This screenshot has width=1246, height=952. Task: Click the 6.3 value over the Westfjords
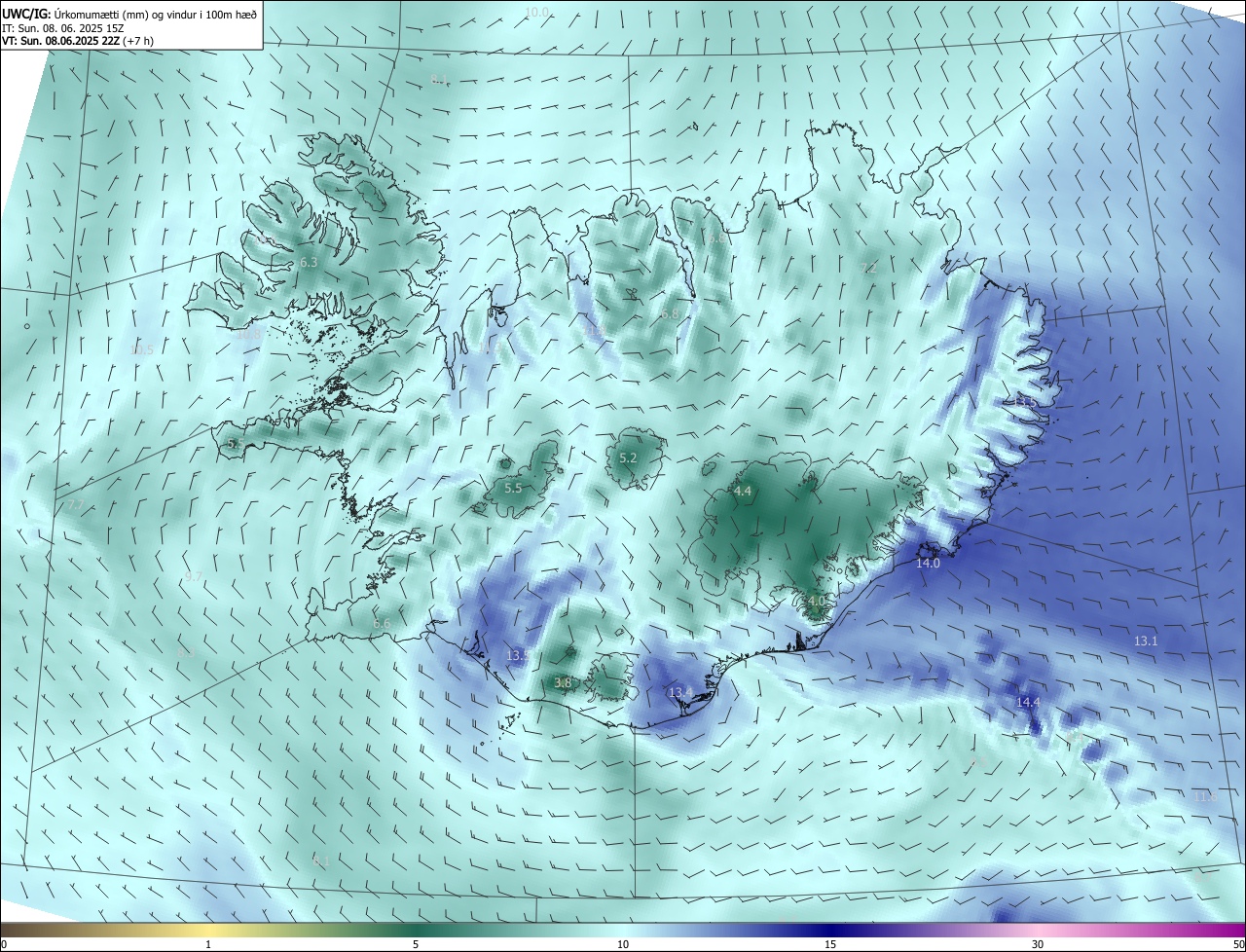(x=309, y=263)
